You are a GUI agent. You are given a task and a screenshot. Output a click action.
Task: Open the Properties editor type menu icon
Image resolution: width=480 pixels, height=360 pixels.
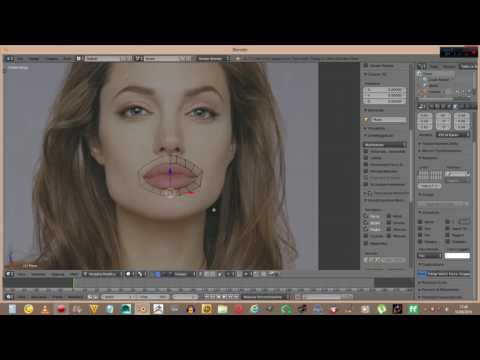point(422,107)
